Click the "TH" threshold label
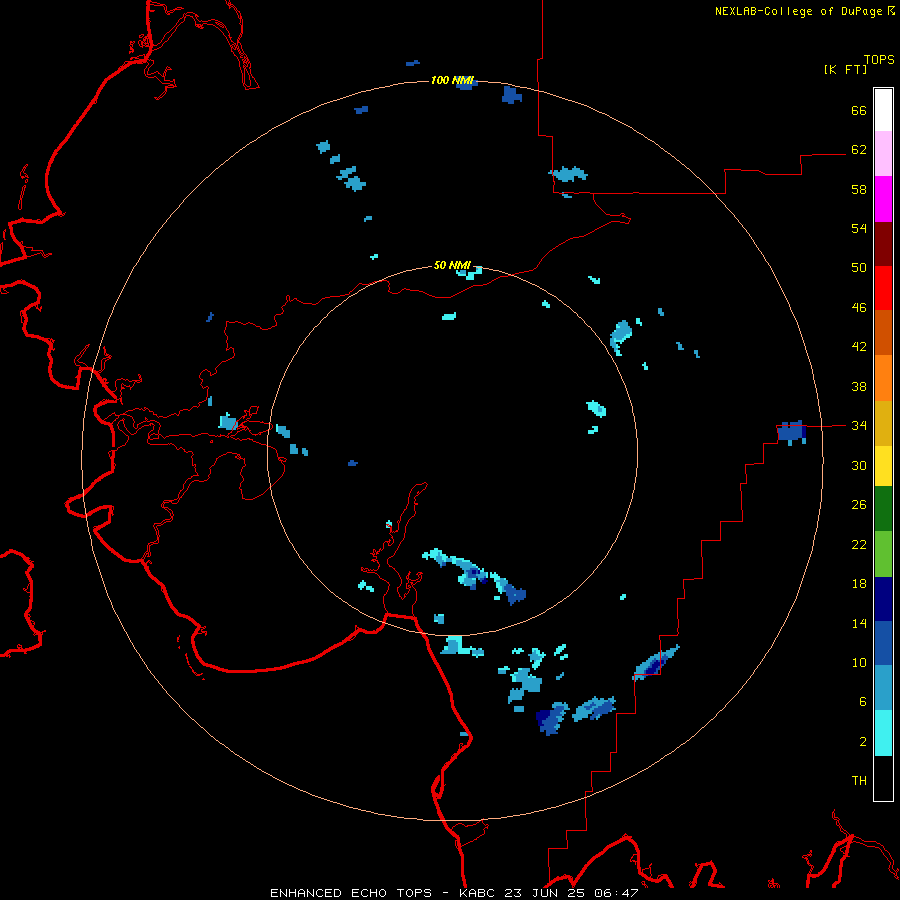The height and width of the screenshot is (900, 900). pos(859,781)
